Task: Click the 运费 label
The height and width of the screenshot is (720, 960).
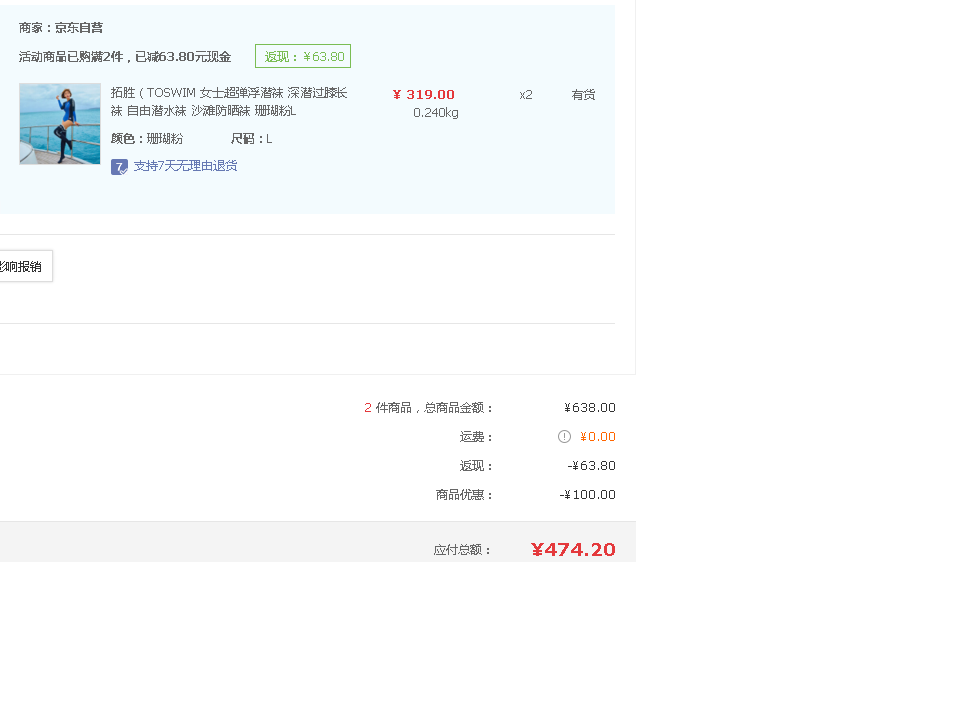Action: tap(476, 437)
